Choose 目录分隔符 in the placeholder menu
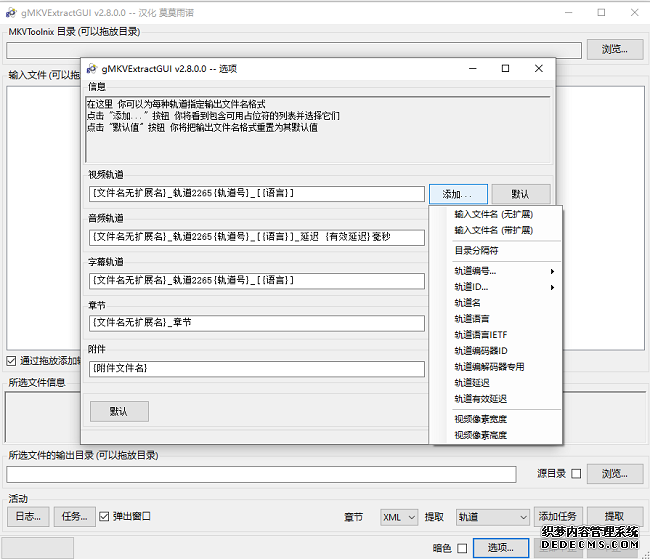The height and width of the screenshot is (559, 650). pos(477,250)
